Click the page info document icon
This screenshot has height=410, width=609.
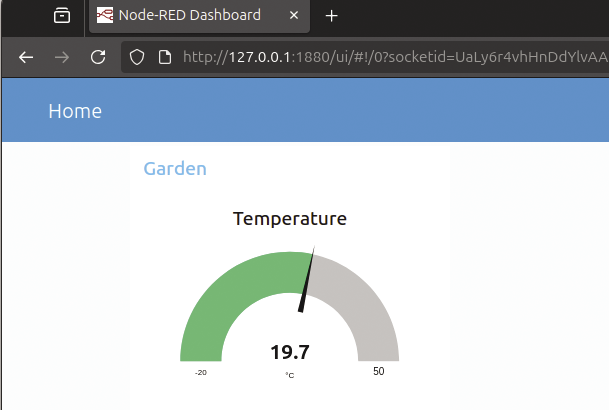pos(165,57)
